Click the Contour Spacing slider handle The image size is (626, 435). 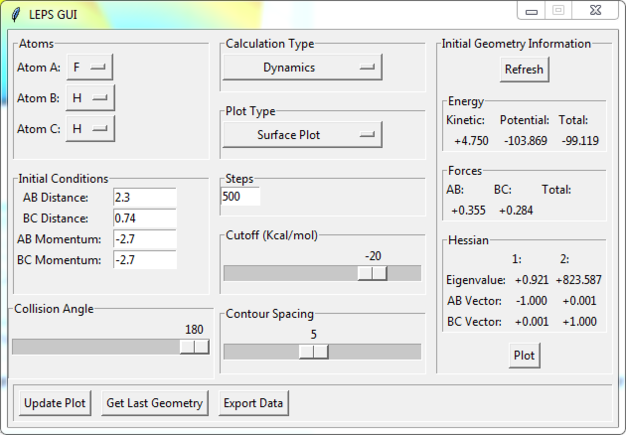pyautogui.click(x=313, y=351)
